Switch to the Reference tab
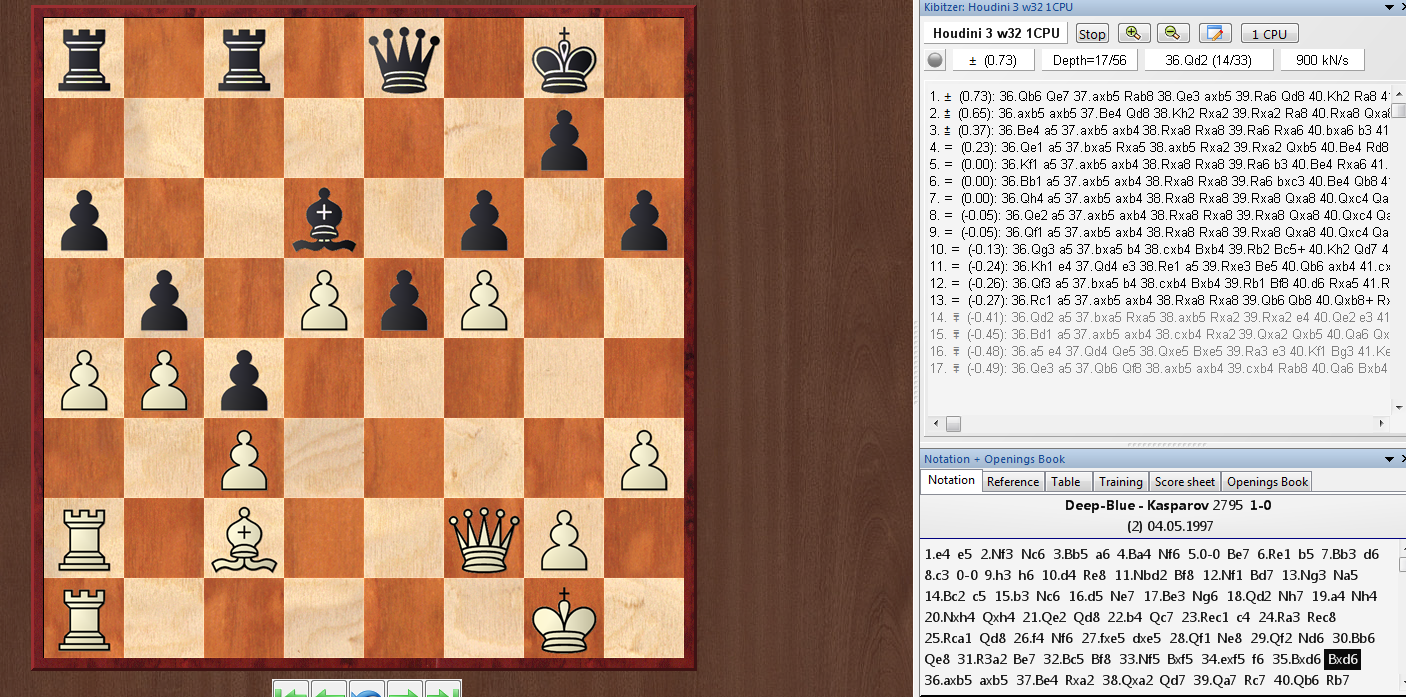The width and height of the screenshot is (1406, 697). [1012, 482]
